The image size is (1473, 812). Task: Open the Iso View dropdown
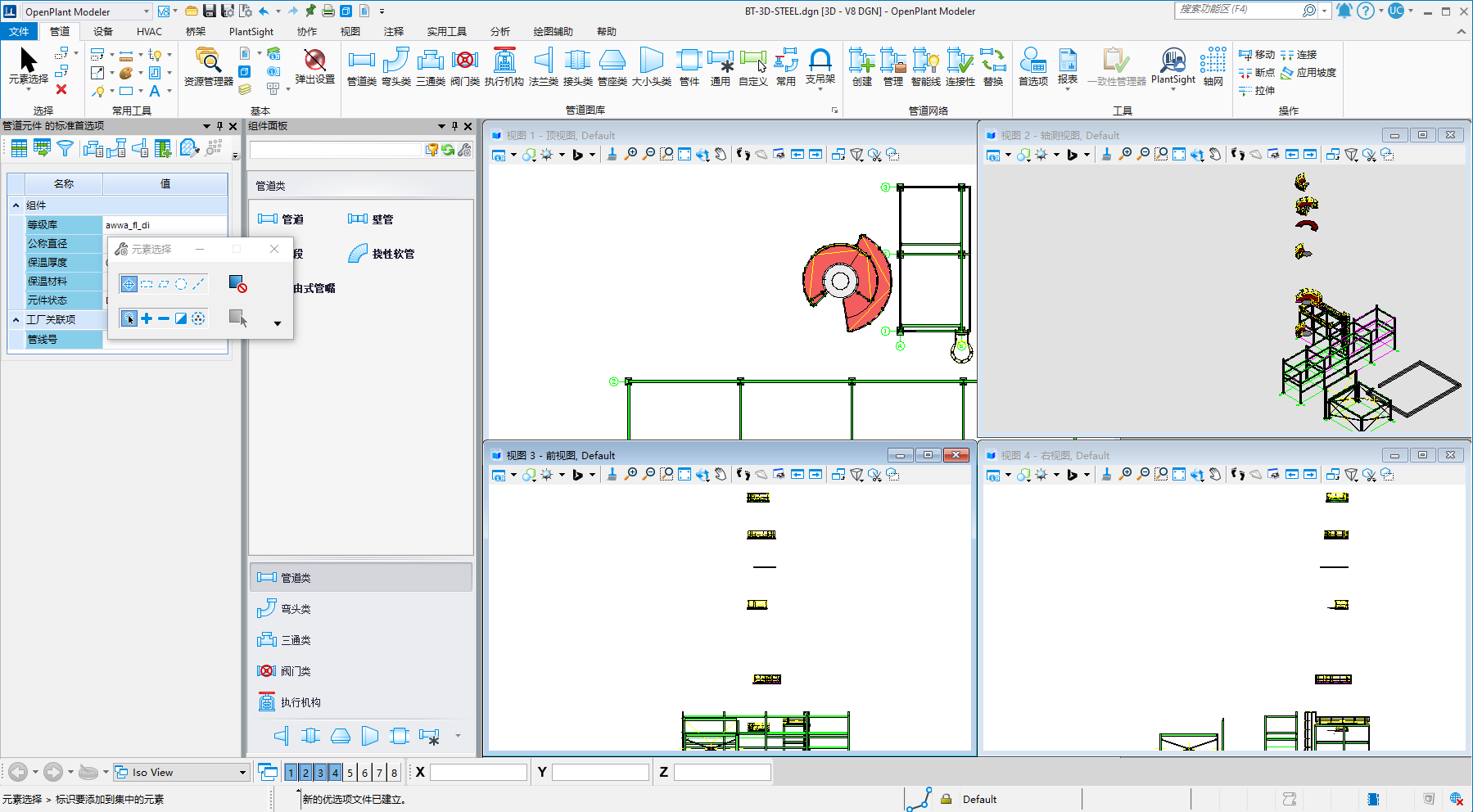[x=242, y=772]
